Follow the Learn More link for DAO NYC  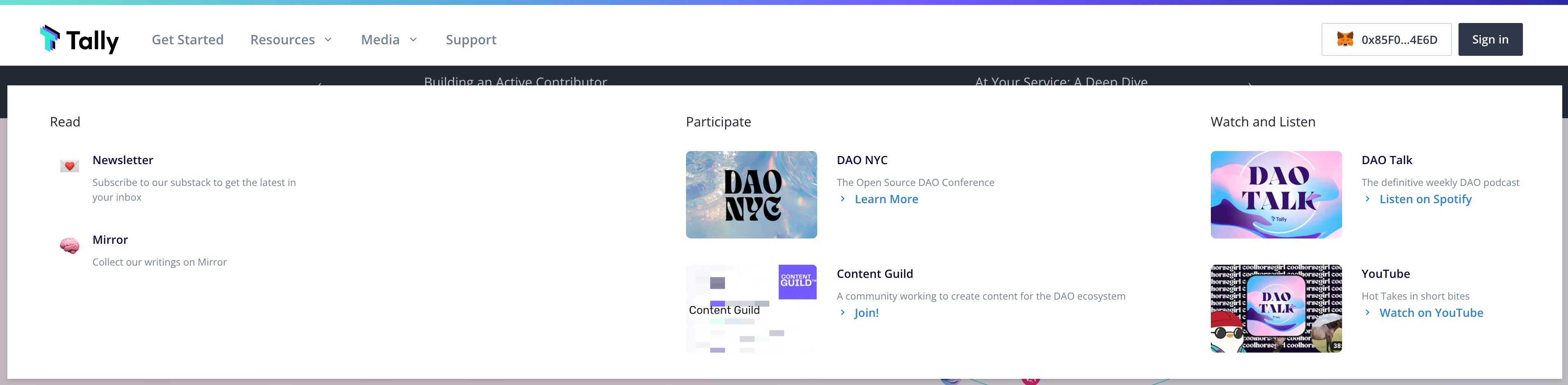click(x=886, y=199)
